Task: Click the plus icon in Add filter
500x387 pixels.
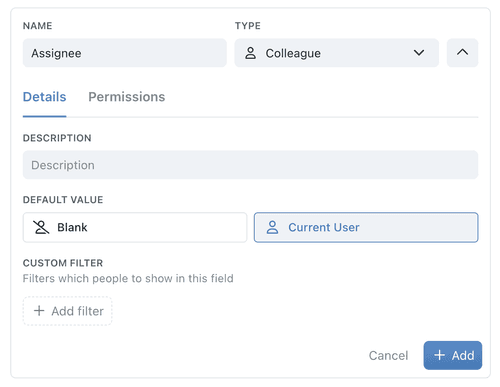Action: (x=39, y=311)
